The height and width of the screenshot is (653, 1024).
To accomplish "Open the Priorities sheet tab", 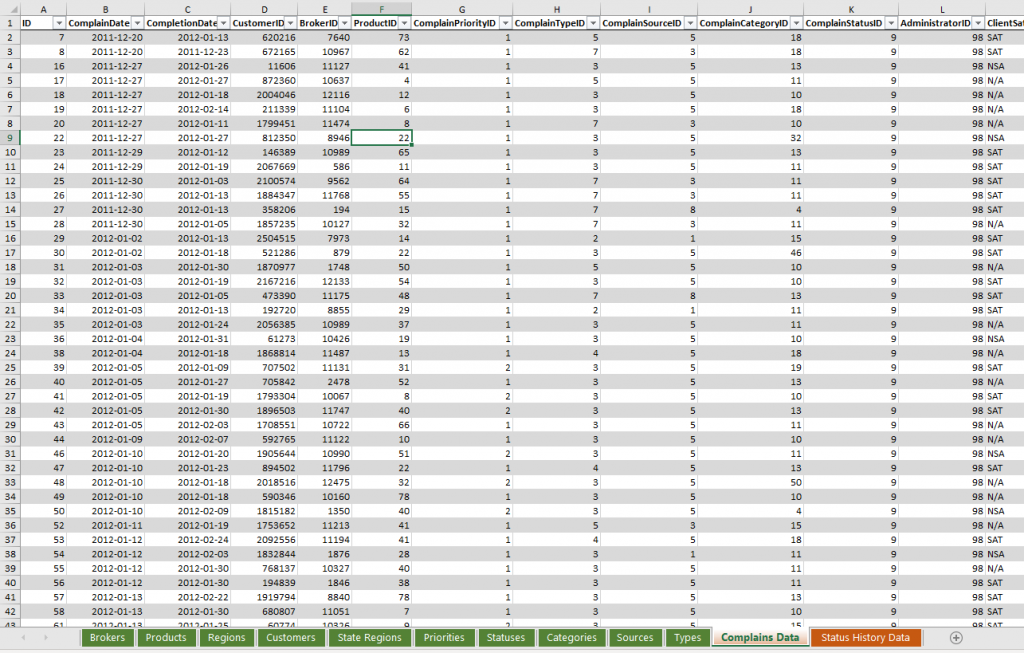I will (x=444, y=637).
